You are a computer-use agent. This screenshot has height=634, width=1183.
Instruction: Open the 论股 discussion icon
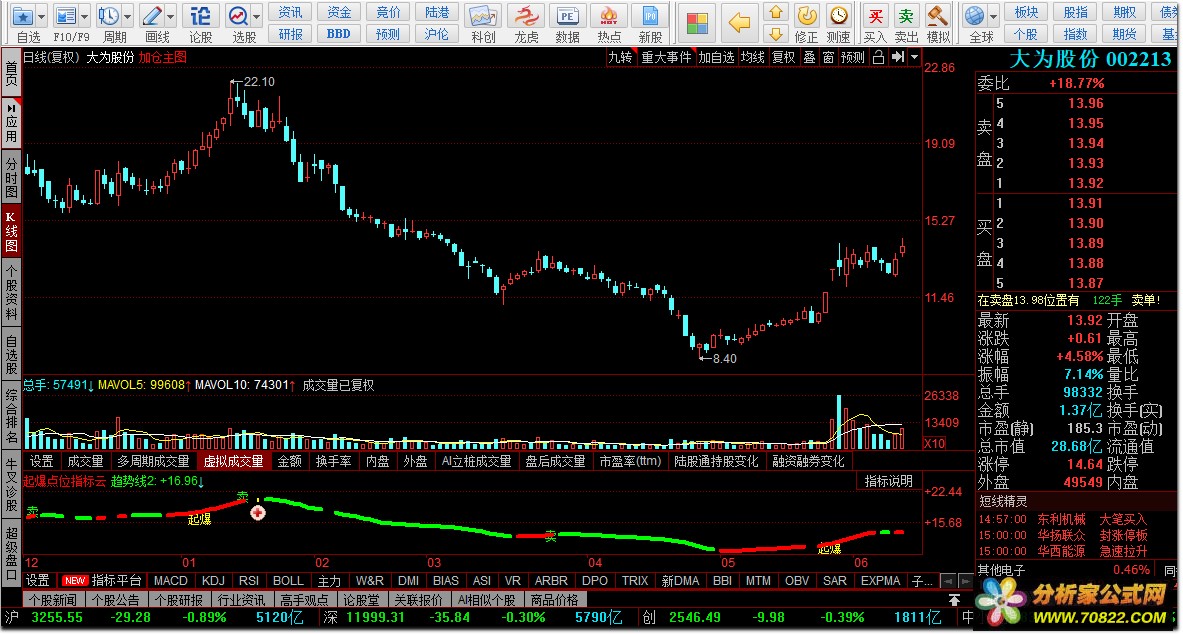[201, 15]
